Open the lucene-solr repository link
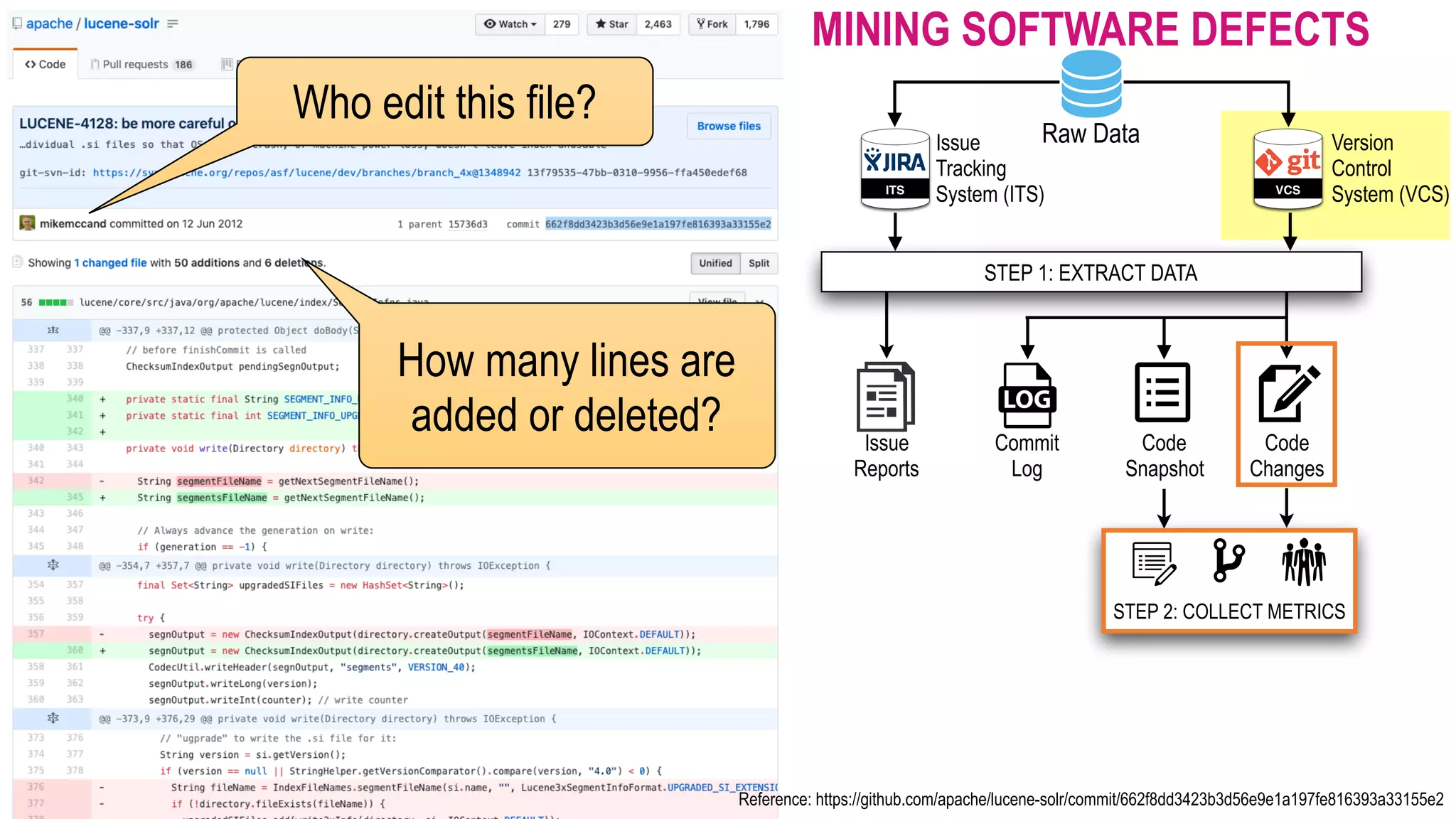 pos(122,23)
